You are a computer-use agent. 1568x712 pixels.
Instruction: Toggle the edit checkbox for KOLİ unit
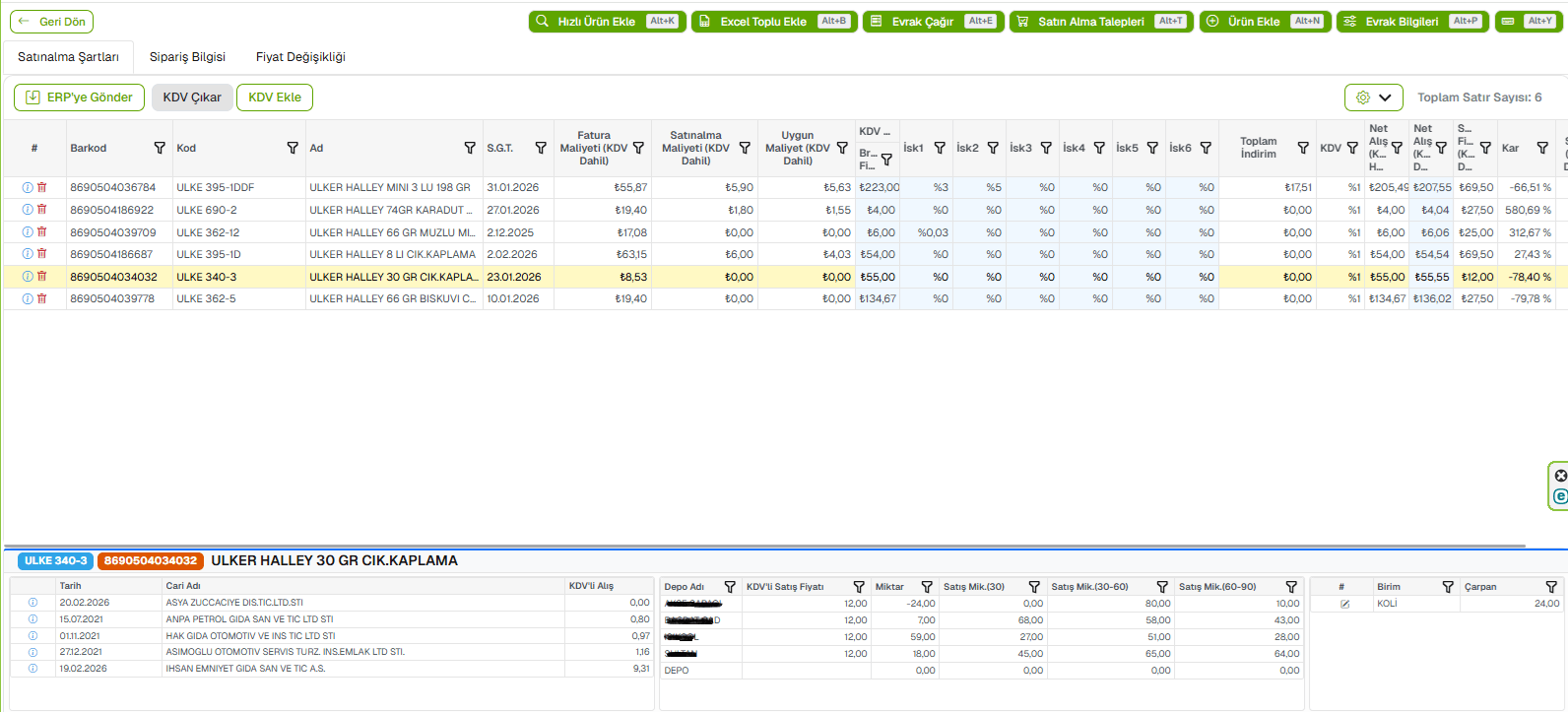pyautogui.click(x=1344, y=604)
